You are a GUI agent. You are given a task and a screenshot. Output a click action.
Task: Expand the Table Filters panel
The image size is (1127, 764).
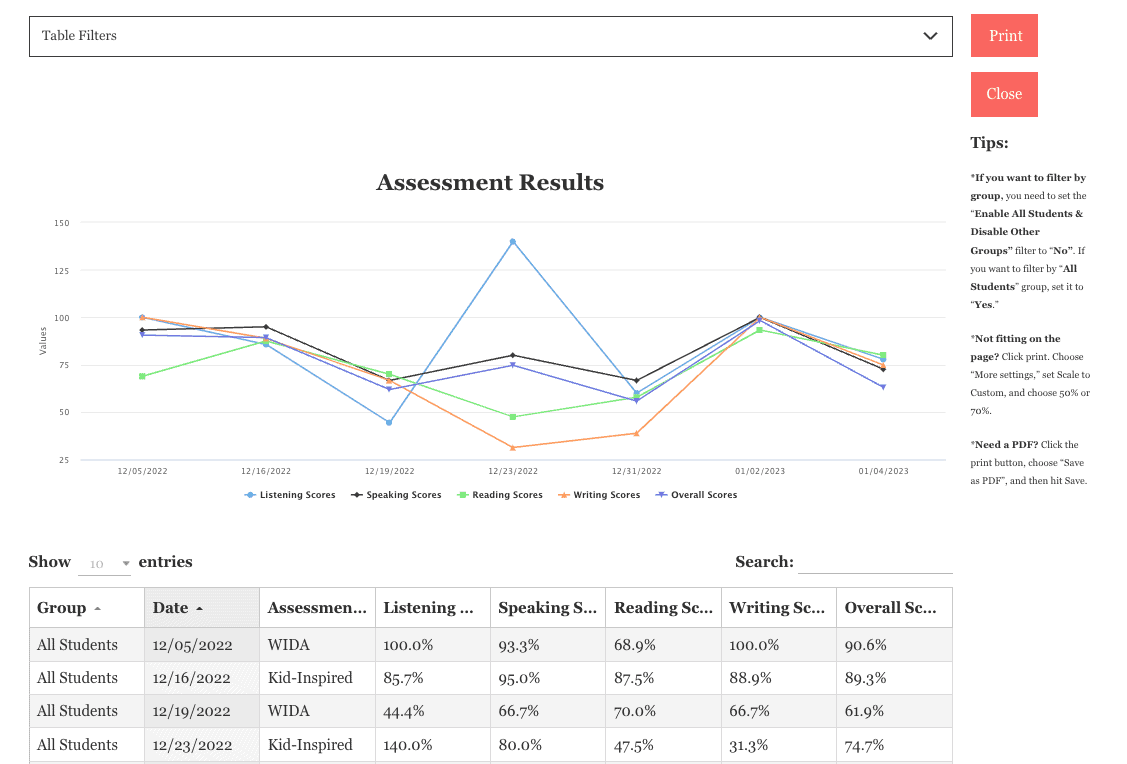[490, 36]
